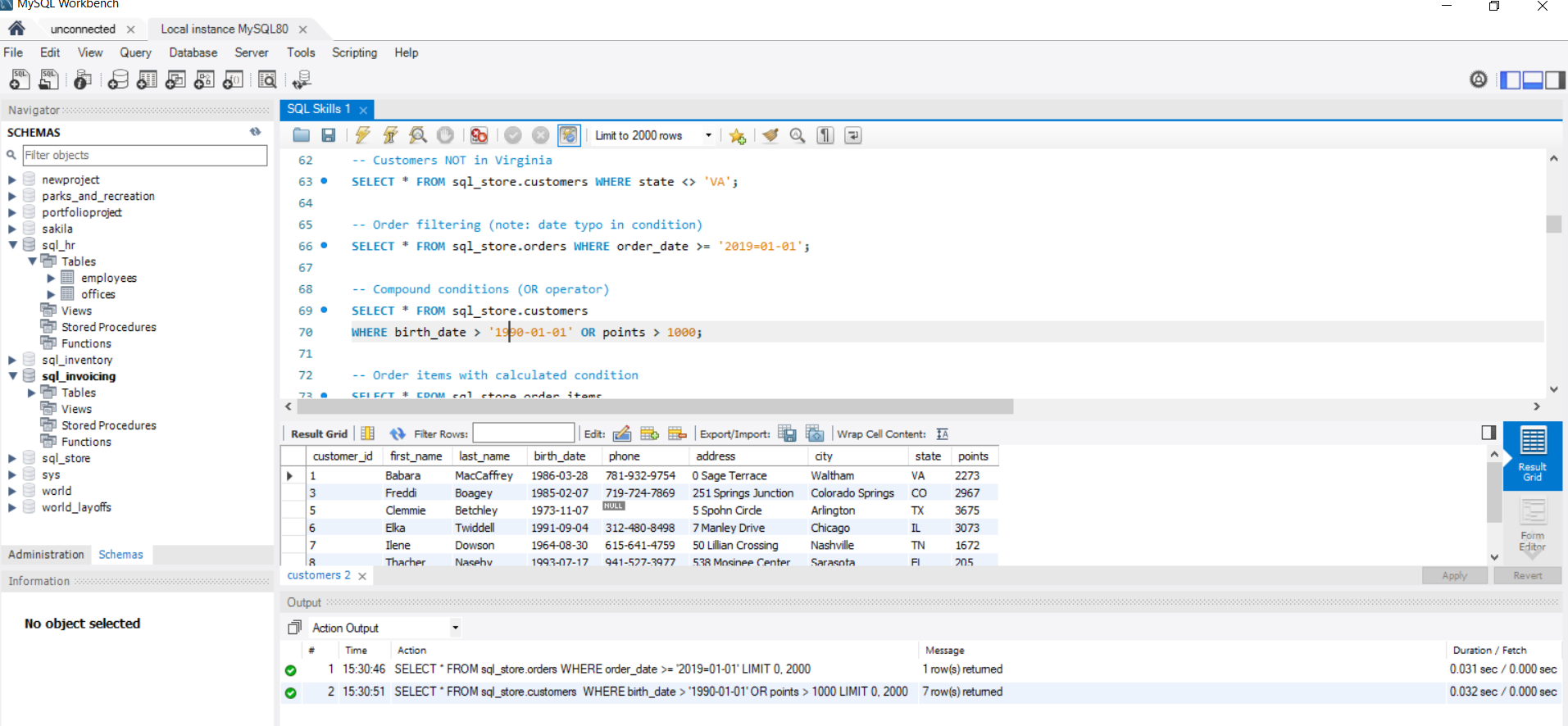Create a new table icon
Viewport: 1568px width, 726px height.
coord(147,79)
